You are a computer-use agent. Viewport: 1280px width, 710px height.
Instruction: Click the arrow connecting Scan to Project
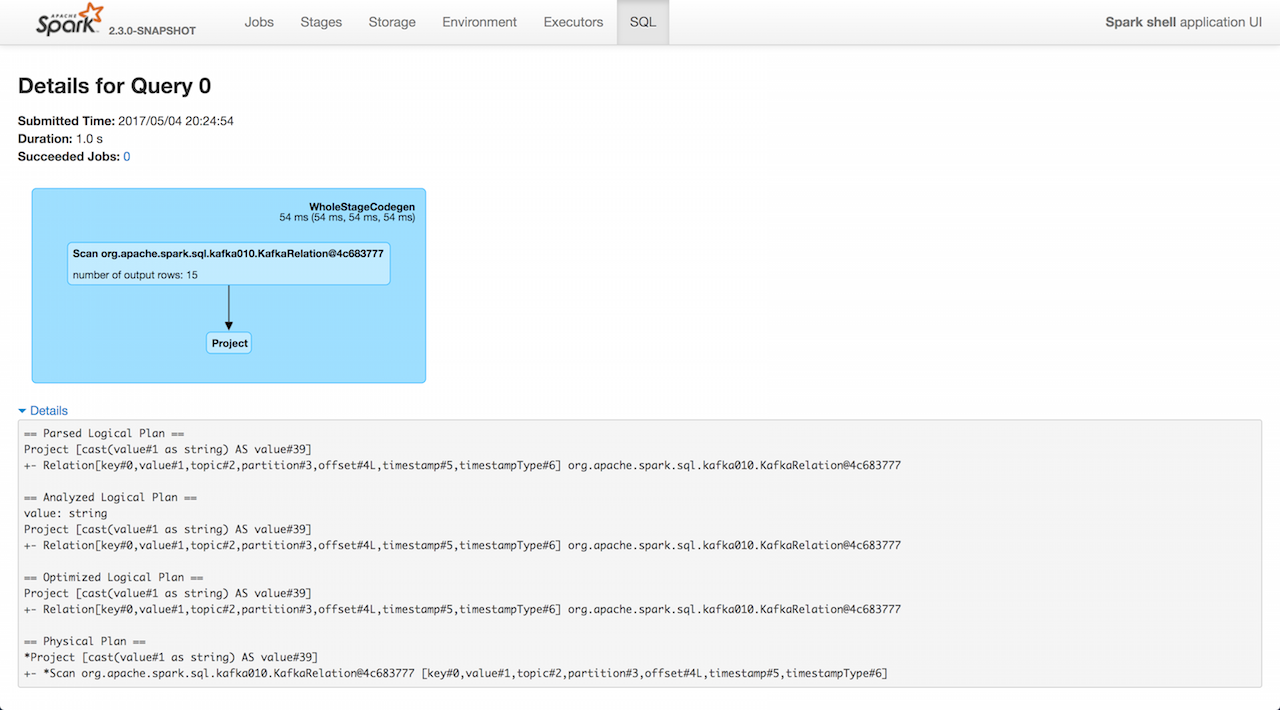tap(229, 307)
